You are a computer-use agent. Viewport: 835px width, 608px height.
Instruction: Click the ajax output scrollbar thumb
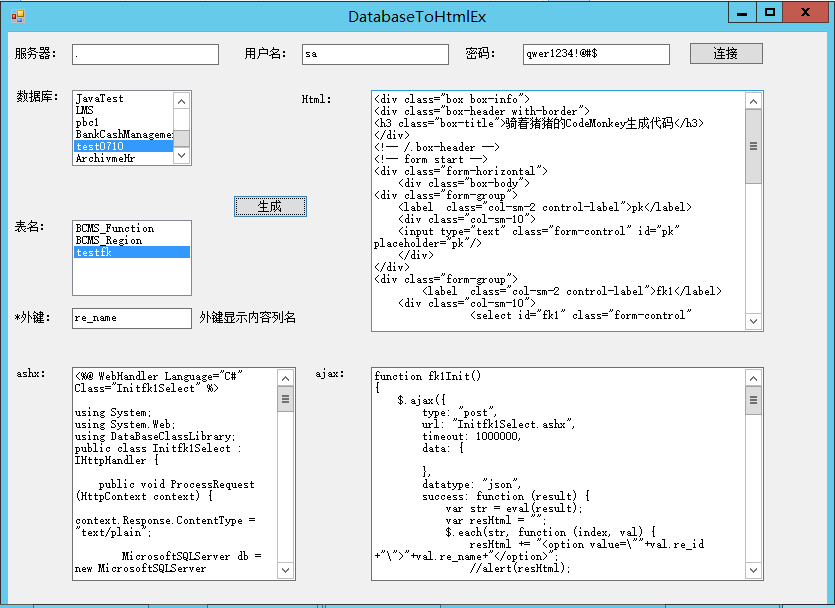(x=753, y=400)
